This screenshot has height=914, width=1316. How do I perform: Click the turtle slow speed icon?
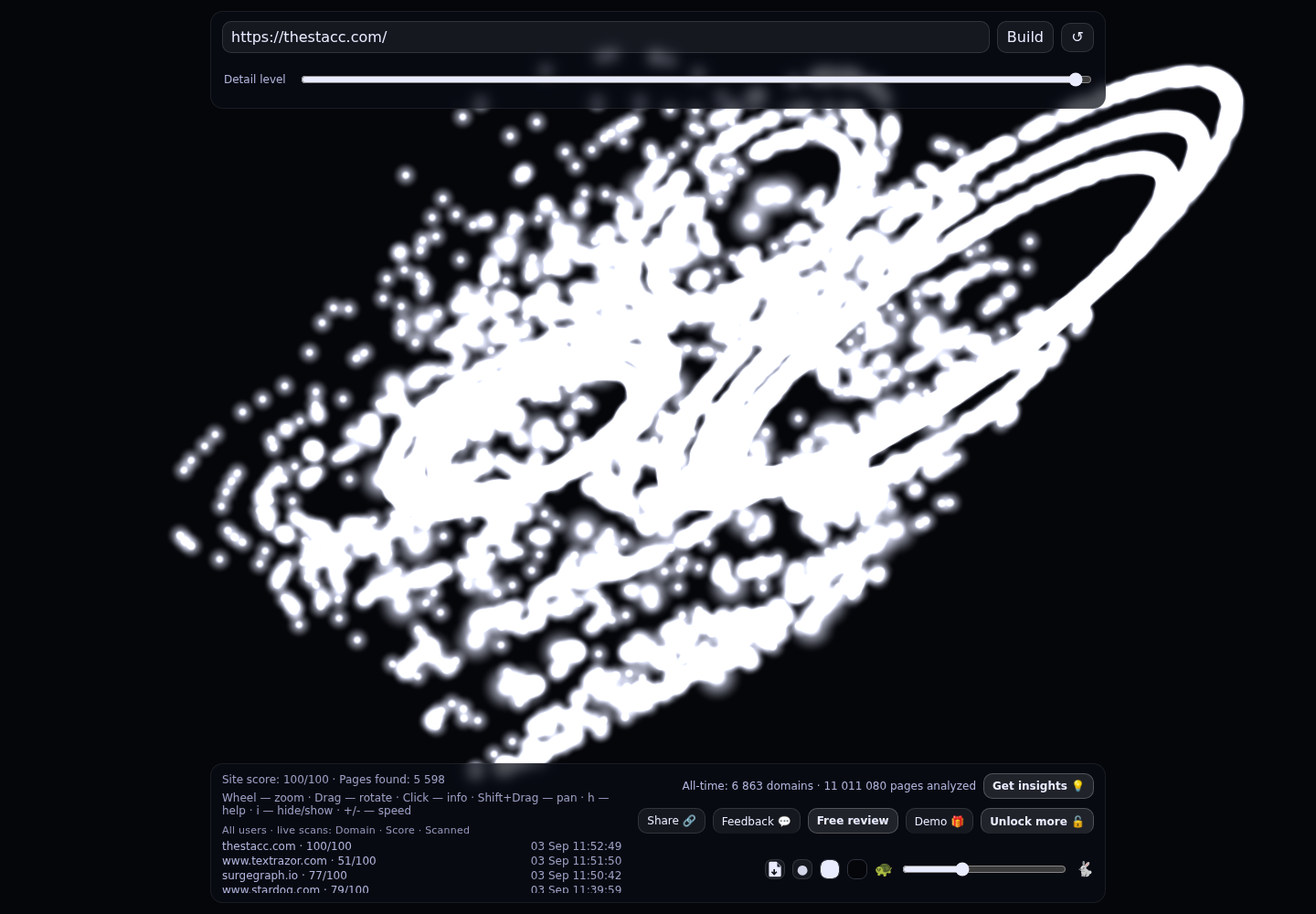coord(883,869)
